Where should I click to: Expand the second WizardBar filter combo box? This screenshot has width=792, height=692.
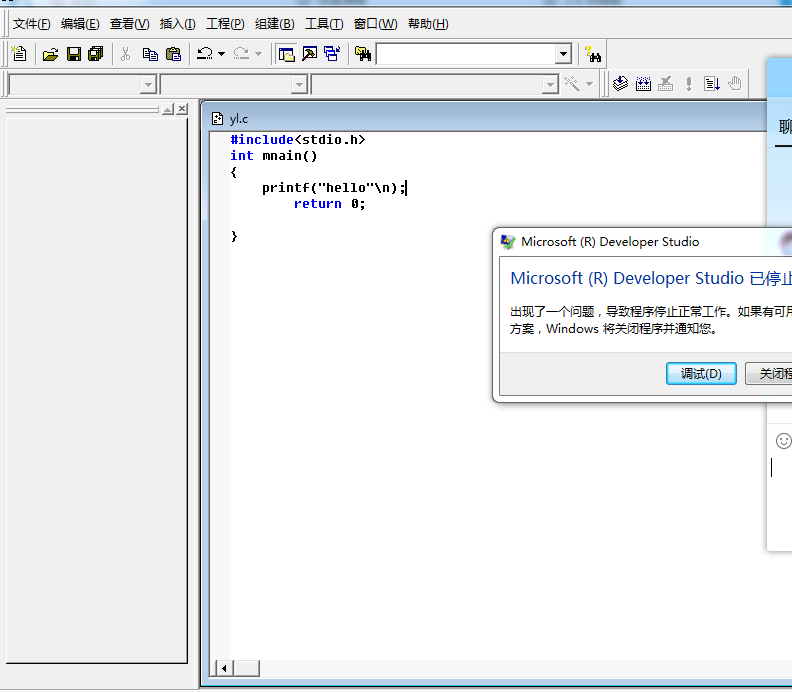pos(300,84)
